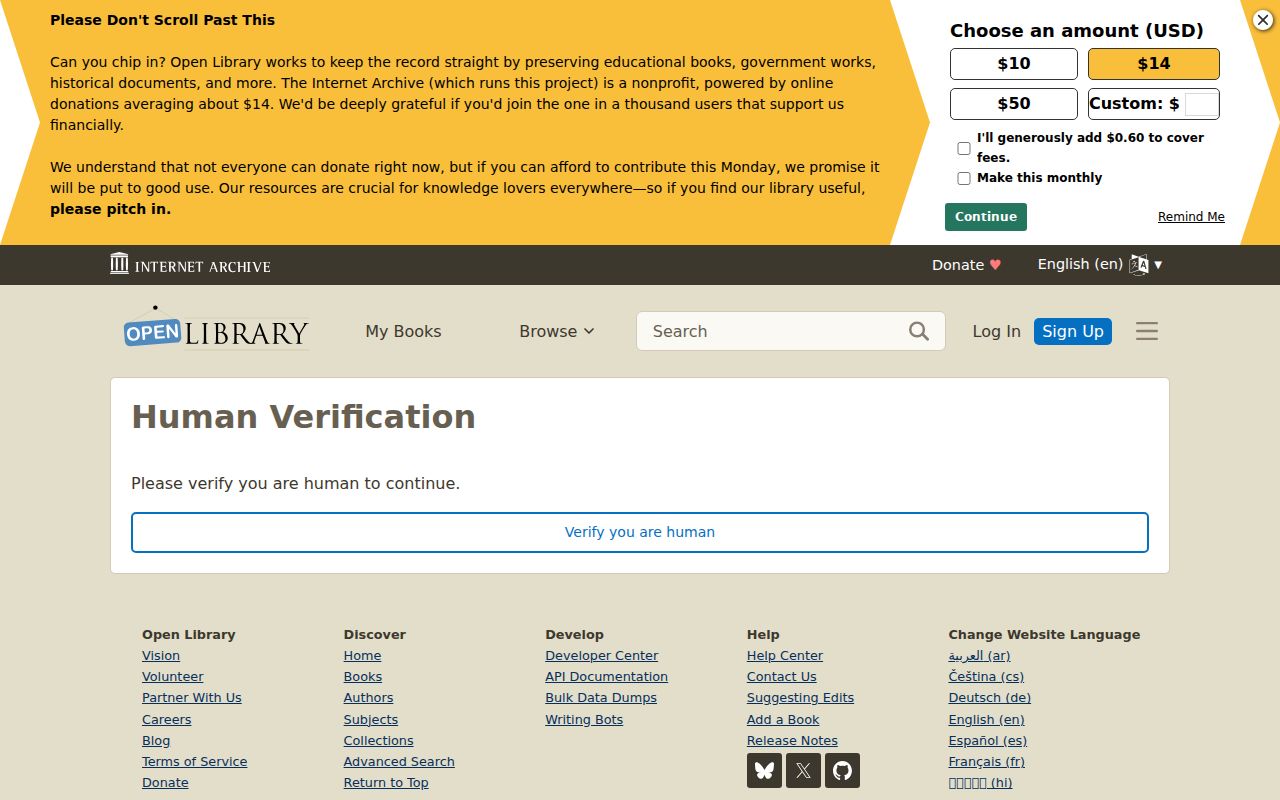Open Developer Center link
The image size is (1280, 800).
tap(602, 656)
